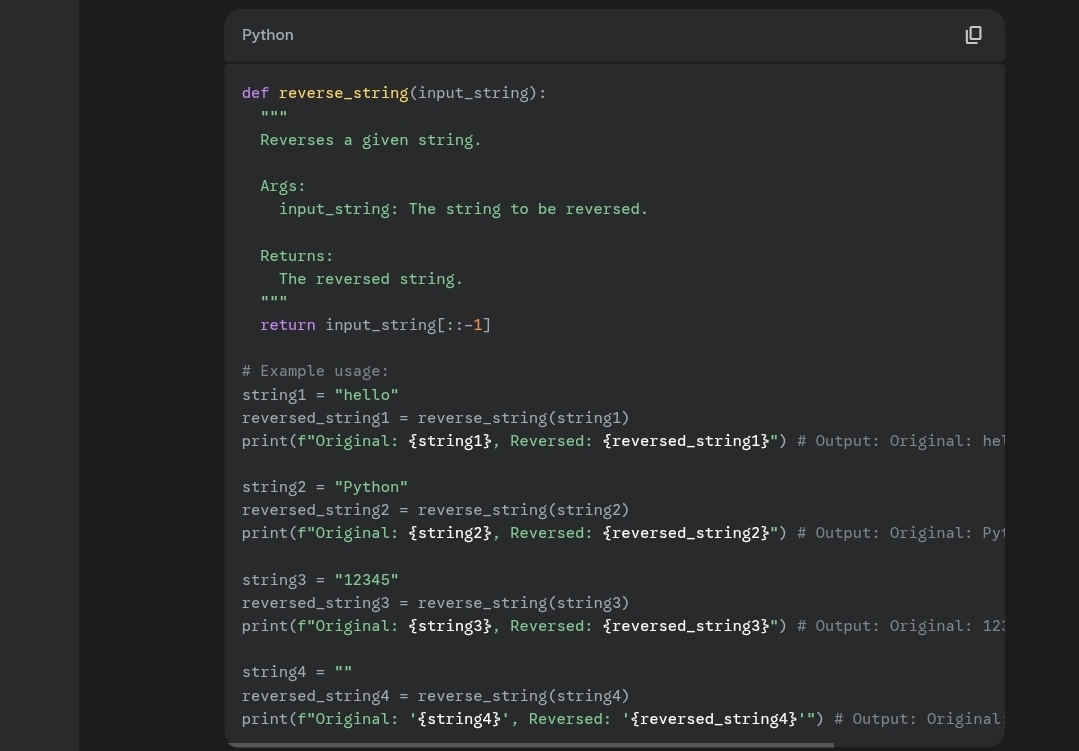This screenshot has height=751, width=1079.
Task: Click the print line containing {reversed_string3}
Action: pyautogui.click(x=623, y=626)
